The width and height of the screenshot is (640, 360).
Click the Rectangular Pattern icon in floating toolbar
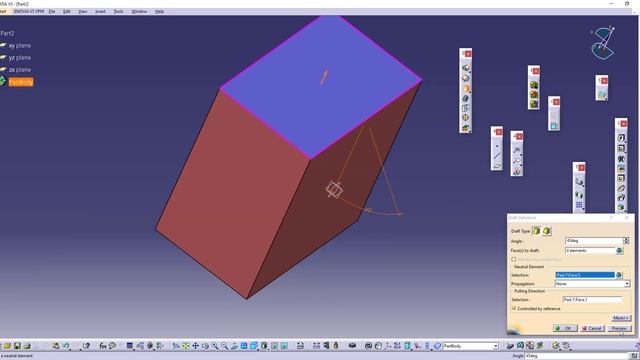[x=579, y=205]
